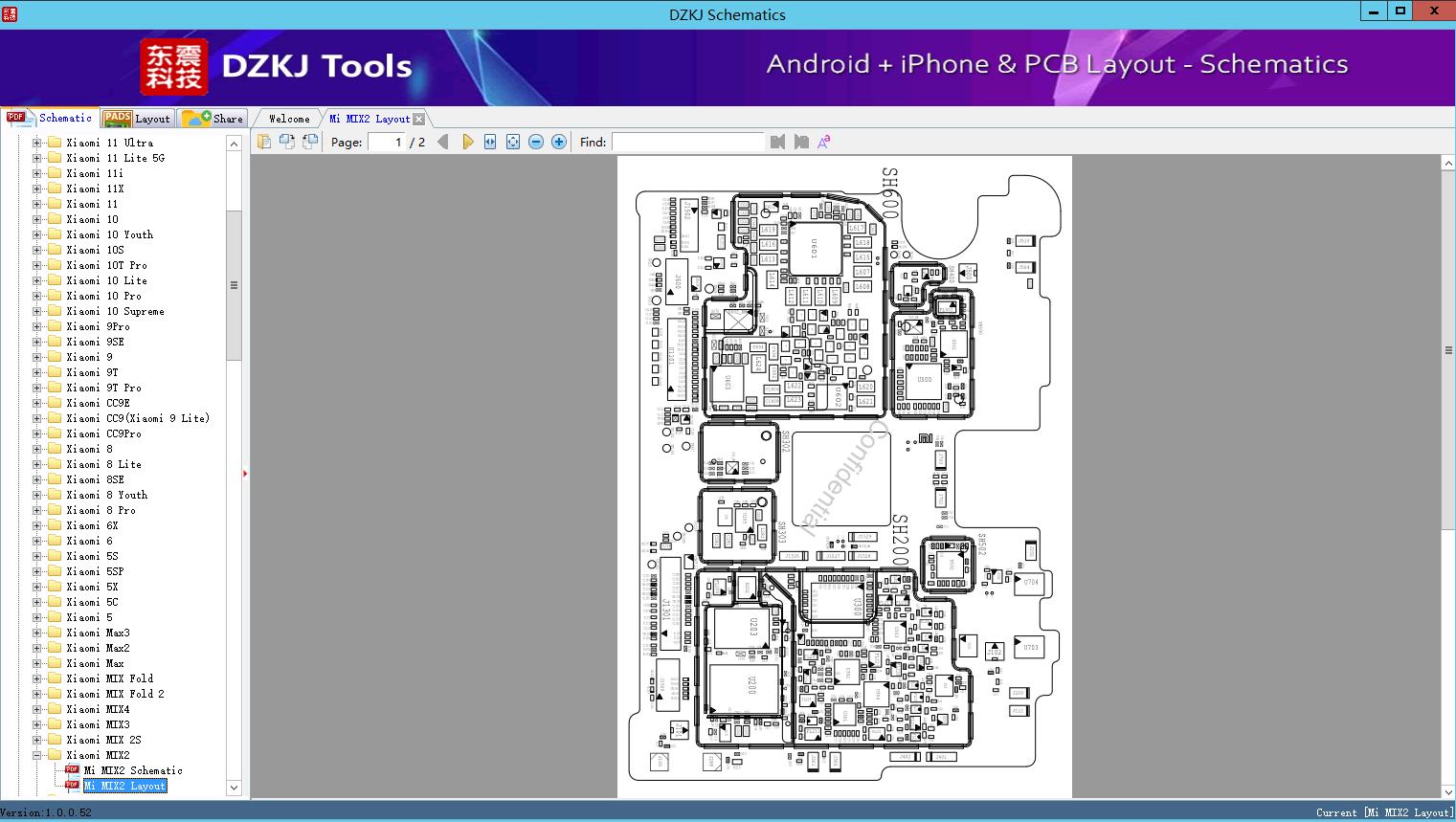Click the folder icon beside Xiaomi MIX Fold
Screen dimensions: 1456x822
(x=55, y=678)
